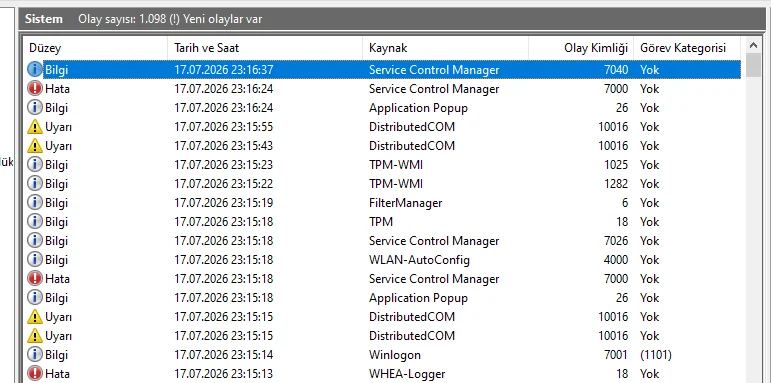Click the info icon of the WLAN-AutoConfig row
771x383 pixels.
pos(34,260)
